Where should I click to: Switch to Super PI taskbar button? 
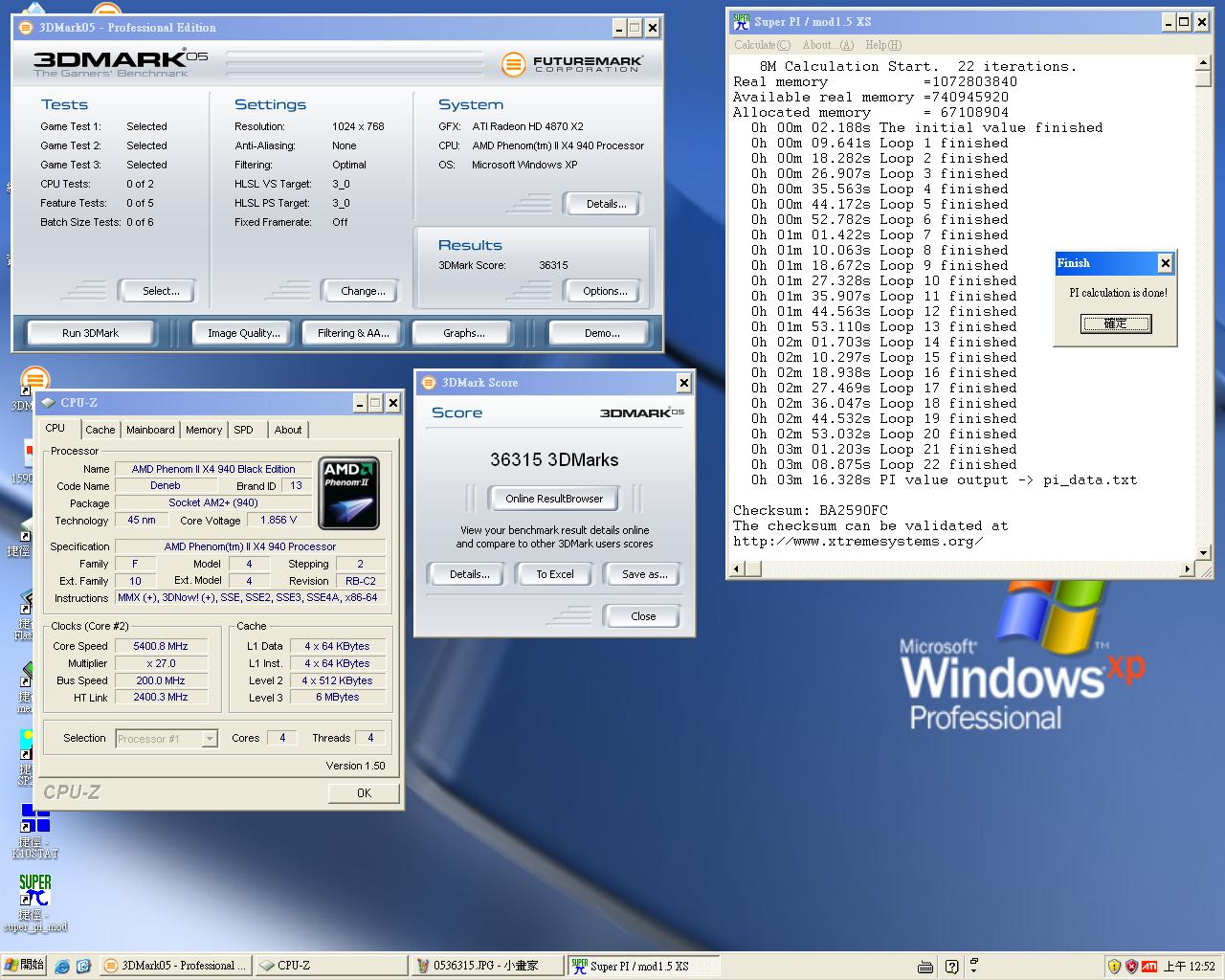[642, 967]
